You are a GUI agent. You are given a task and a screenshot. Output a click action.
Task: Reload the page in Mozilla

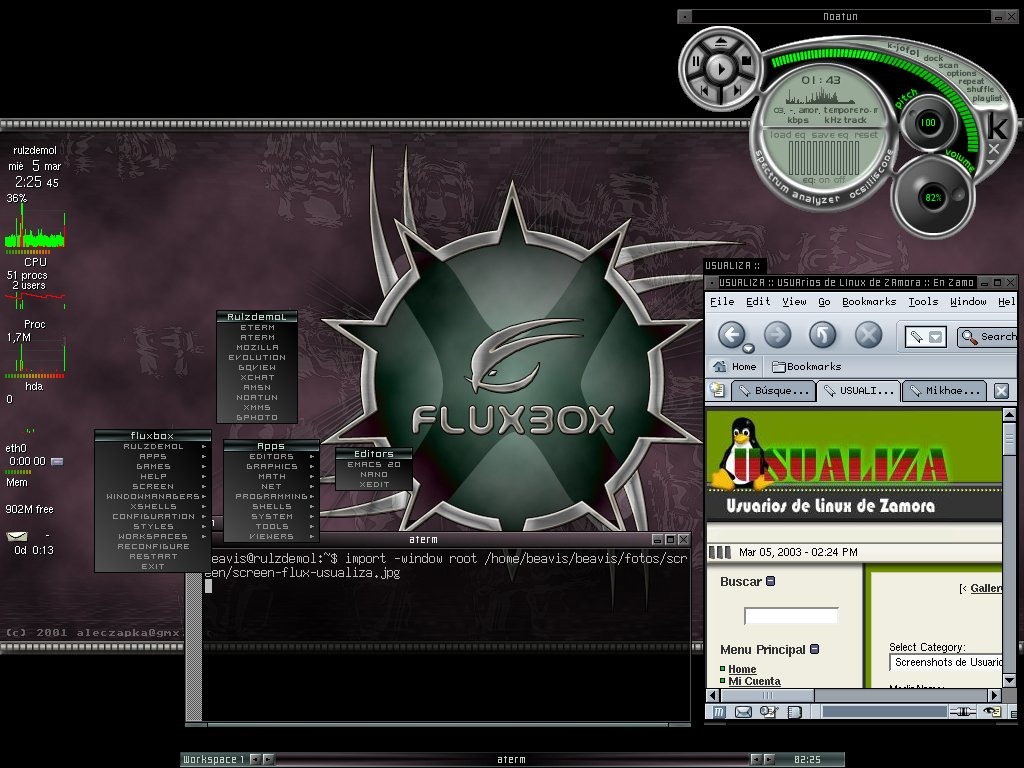click(x=822, y=335)
